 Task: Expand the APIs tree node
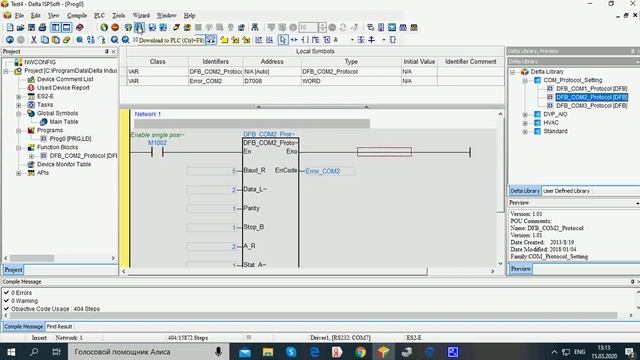[x=18, y=173]
